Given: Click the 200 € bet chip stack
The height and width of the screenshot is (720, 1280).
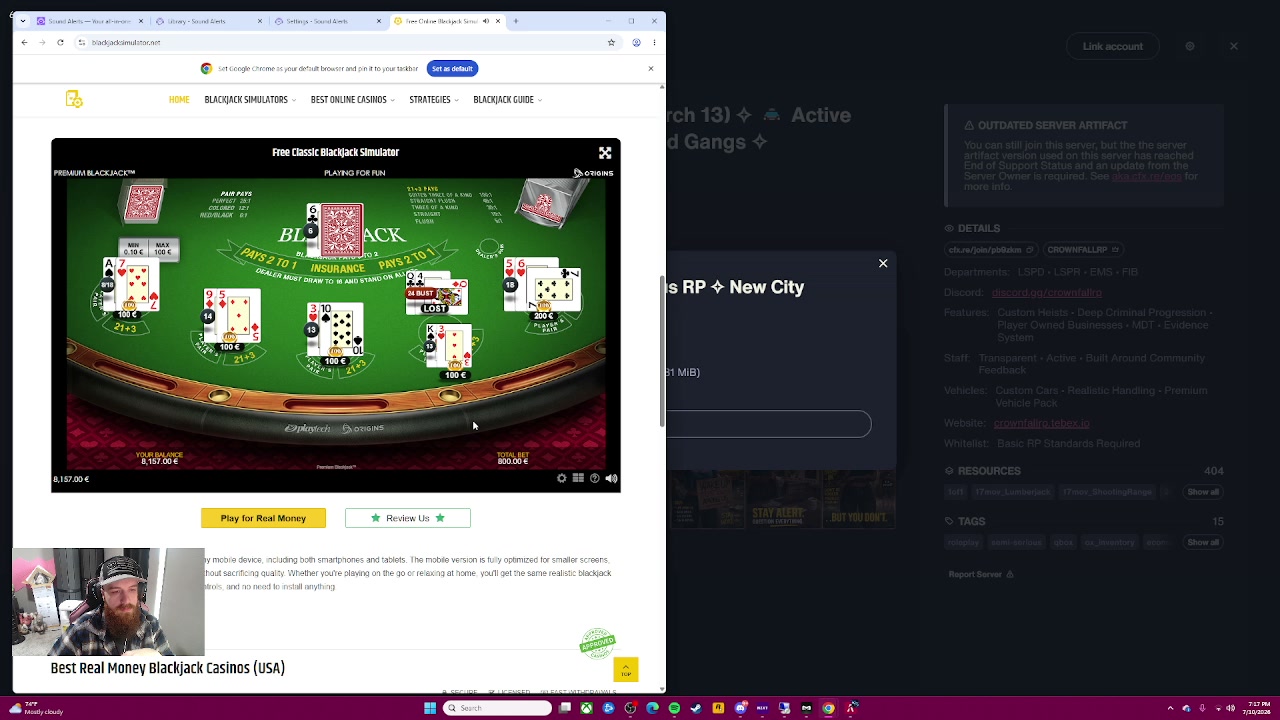Looking at the screenshot, I should pyautogui.click(x=544, y=309).
